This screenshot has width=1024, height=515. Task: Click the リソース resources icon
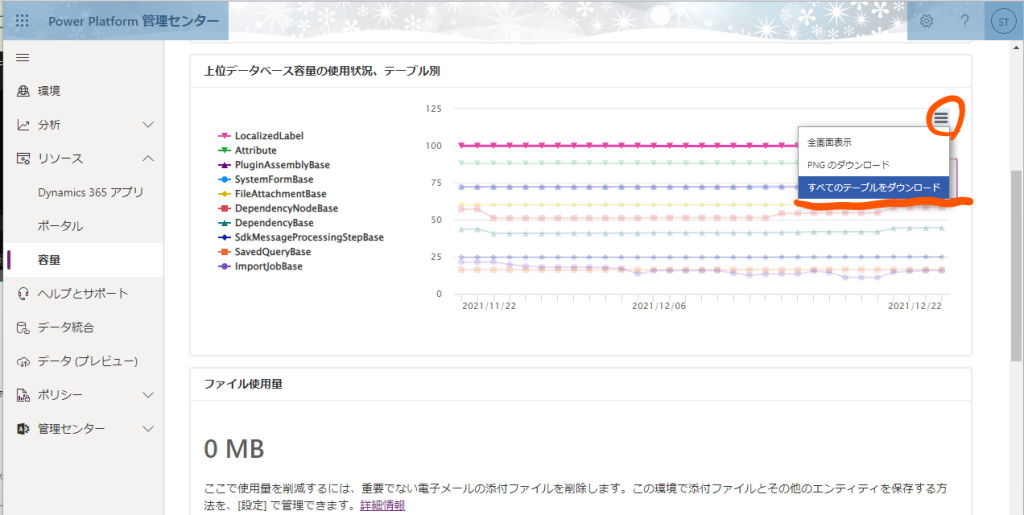click(x=23, y=159)
